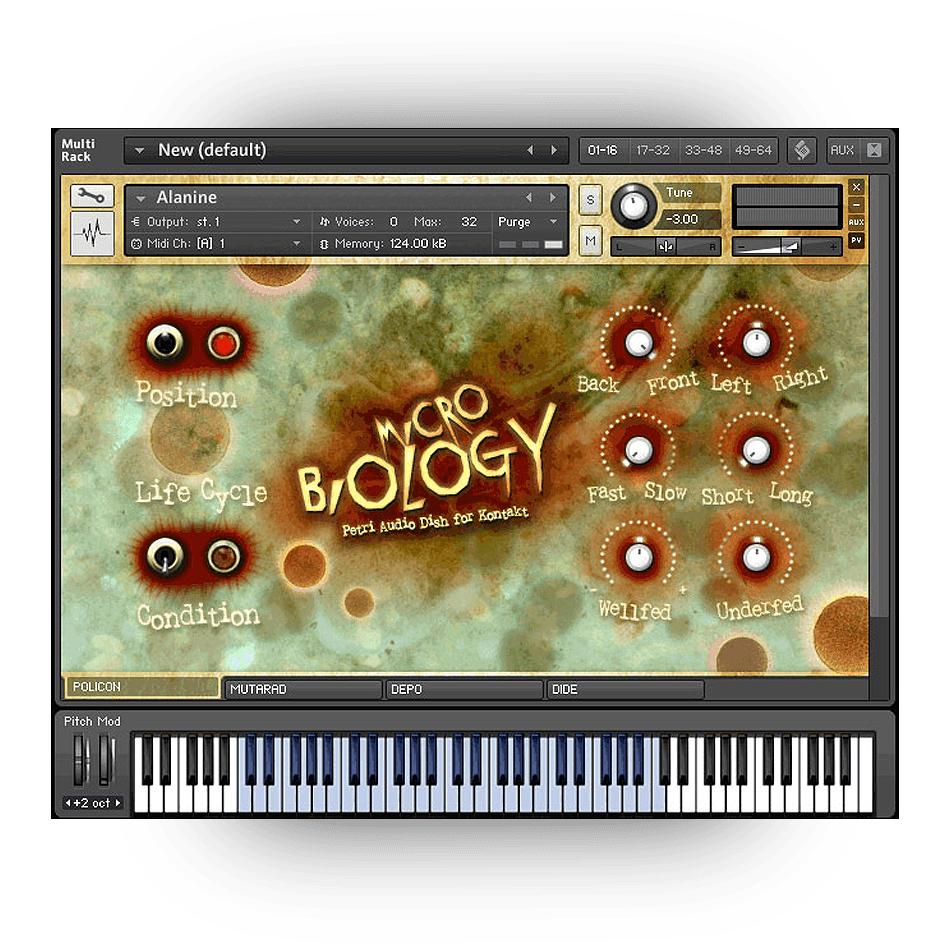
Task: Solo the instrument with S button
Action: pos(590,200)
